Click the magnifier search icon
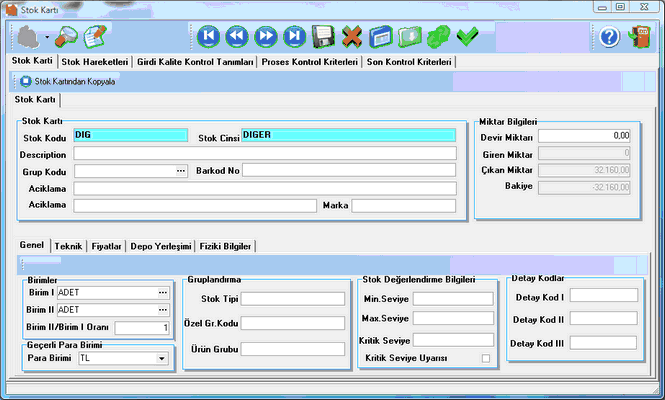The width and height of the screenshot is (665, 400). coord(67,36)
